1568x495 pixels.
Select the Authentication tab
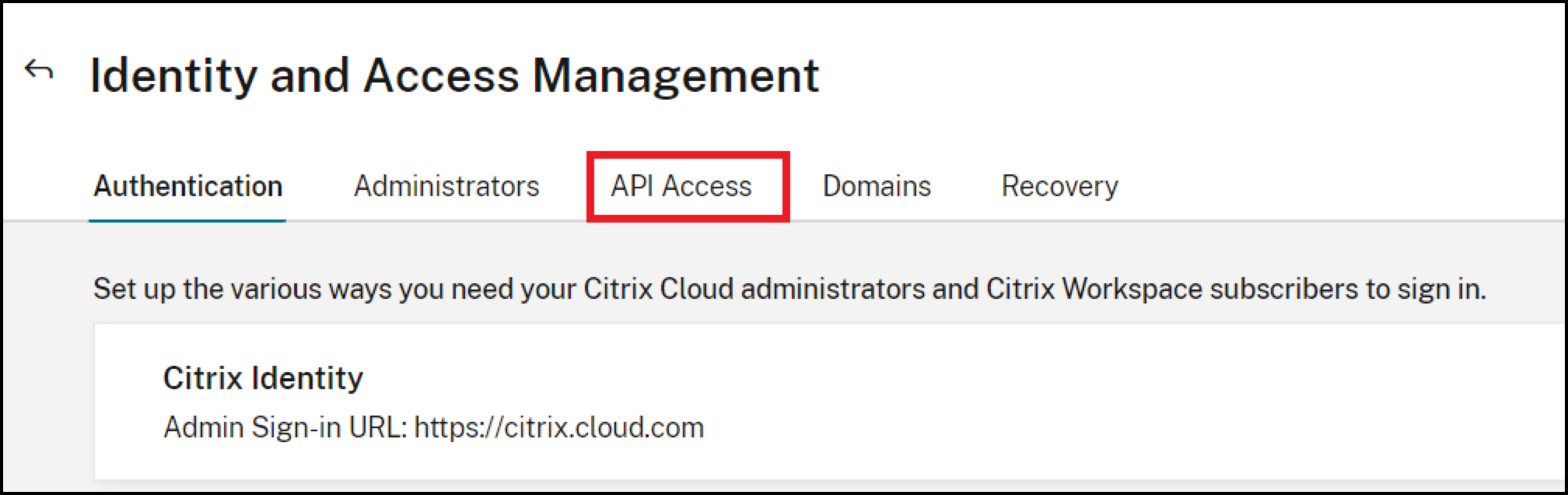[x=187, y=185]
